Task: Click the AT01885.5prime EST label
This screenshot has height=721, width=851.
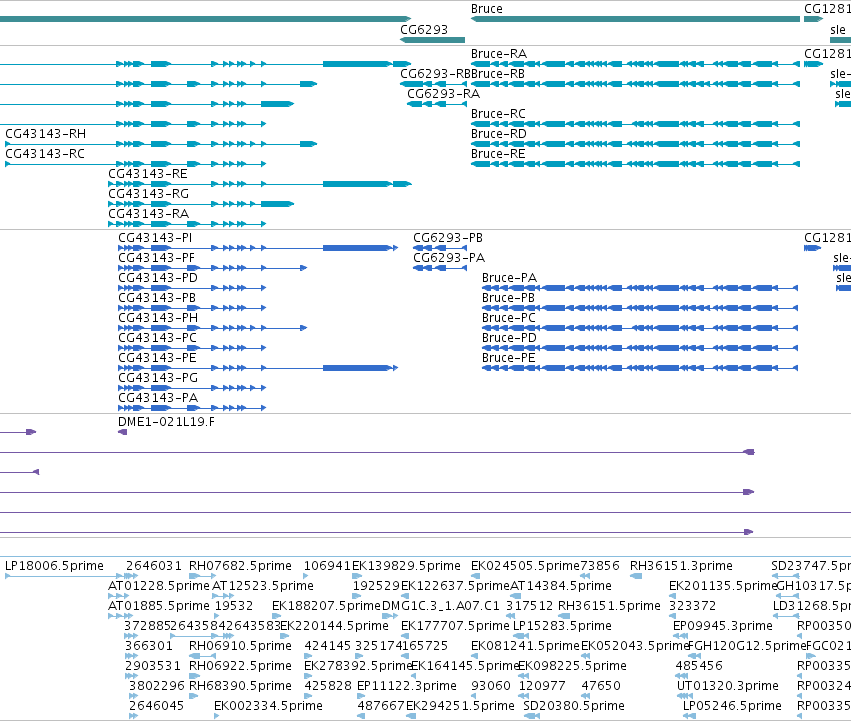Action: pos(158,606)
